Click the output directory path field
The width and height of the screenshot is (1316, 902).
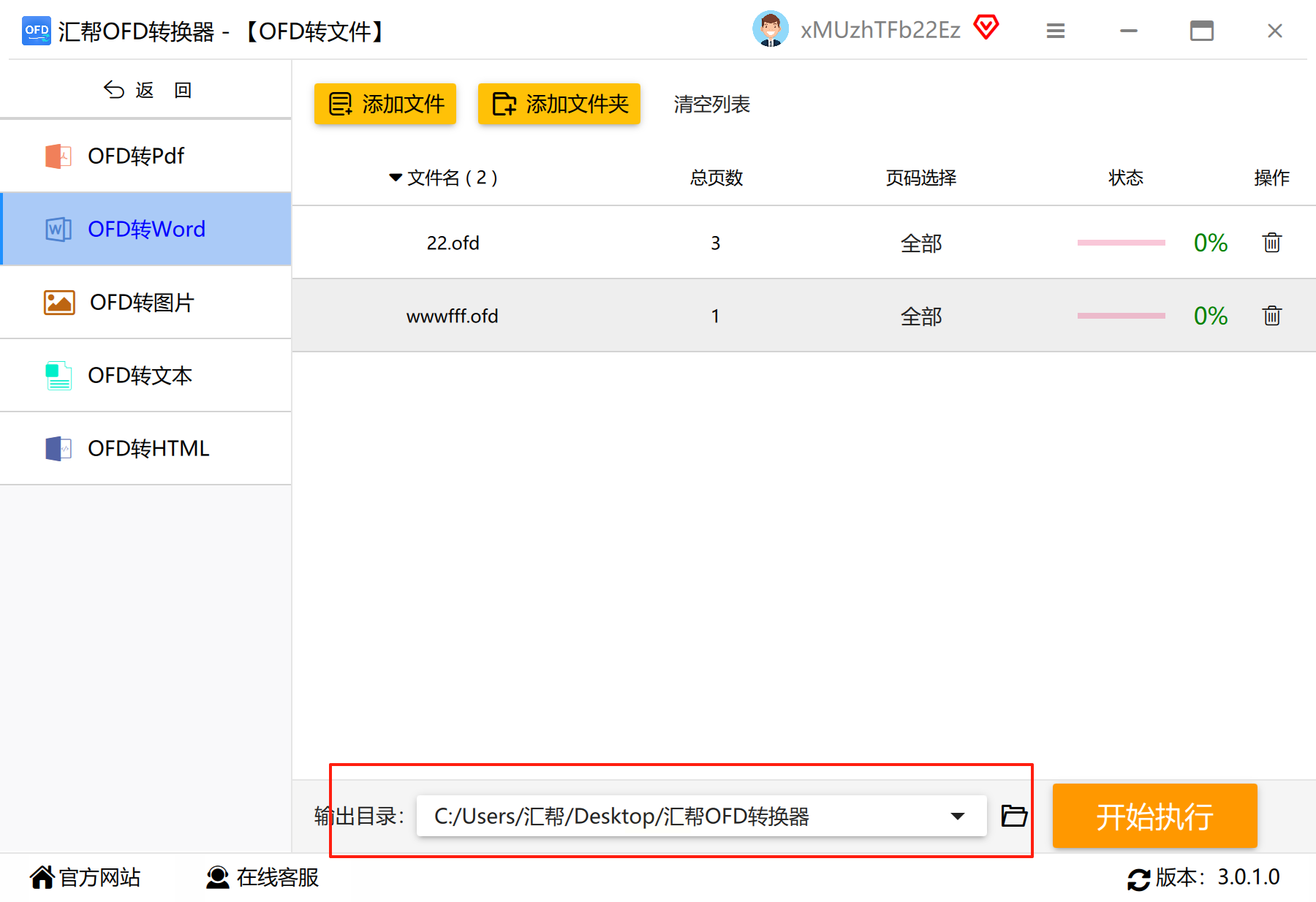pyautogui.click(x=701, y=816)
